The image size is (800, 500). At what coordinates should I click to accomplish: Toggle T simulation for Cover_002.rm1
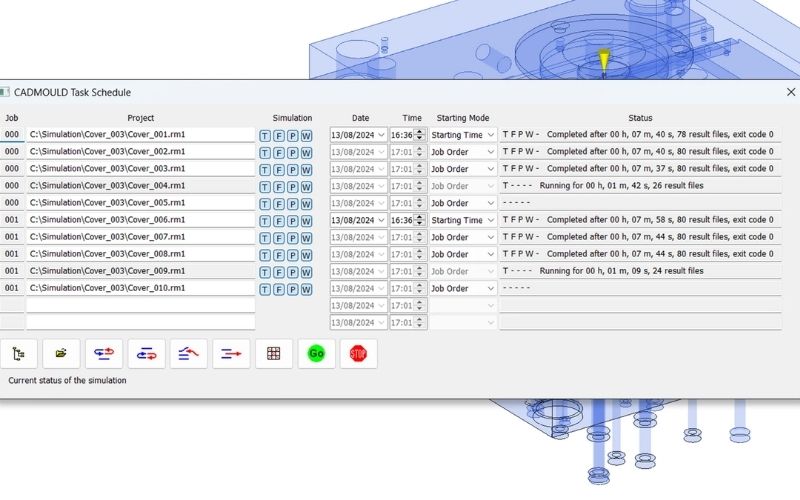click(265, 153)
